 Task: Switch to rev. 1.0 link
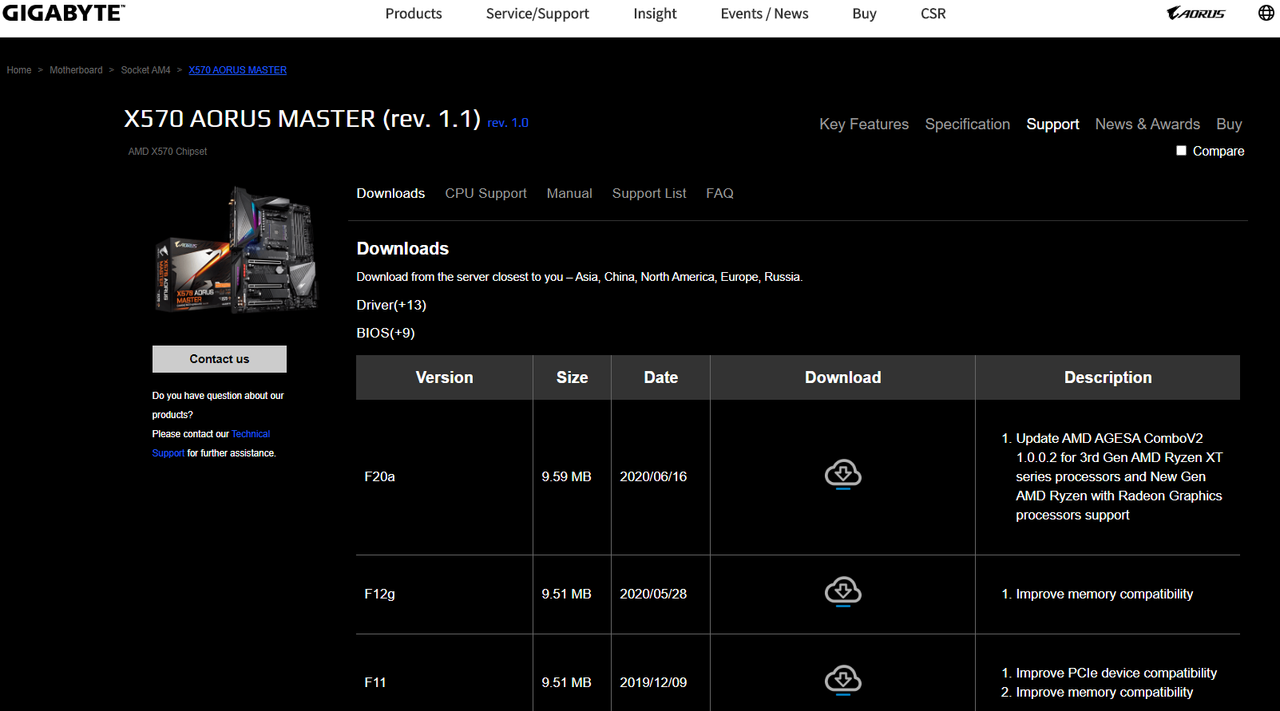coord(508,123)
